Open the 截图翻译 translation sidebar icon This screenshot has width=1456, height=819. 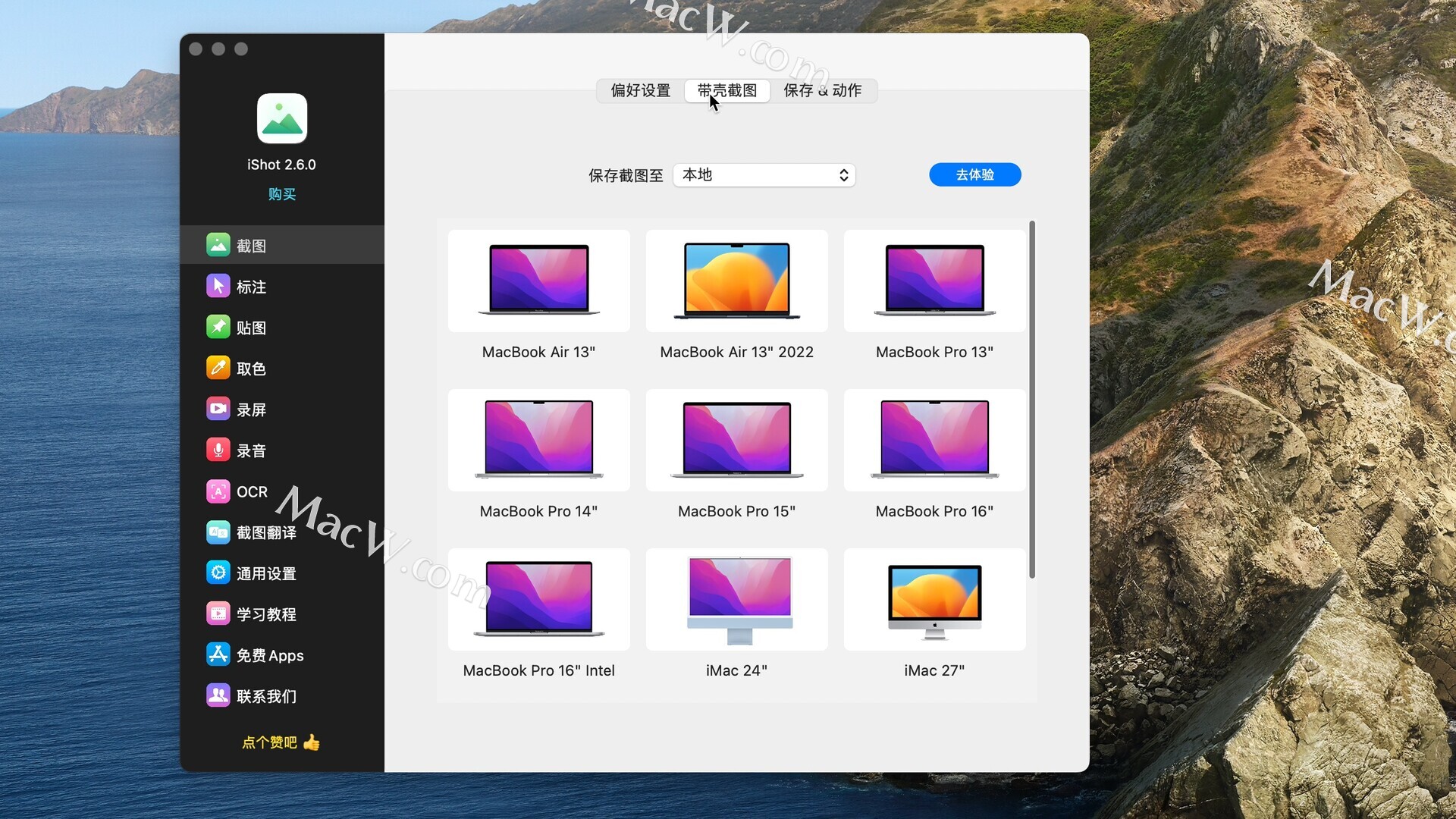coord(218,532)
